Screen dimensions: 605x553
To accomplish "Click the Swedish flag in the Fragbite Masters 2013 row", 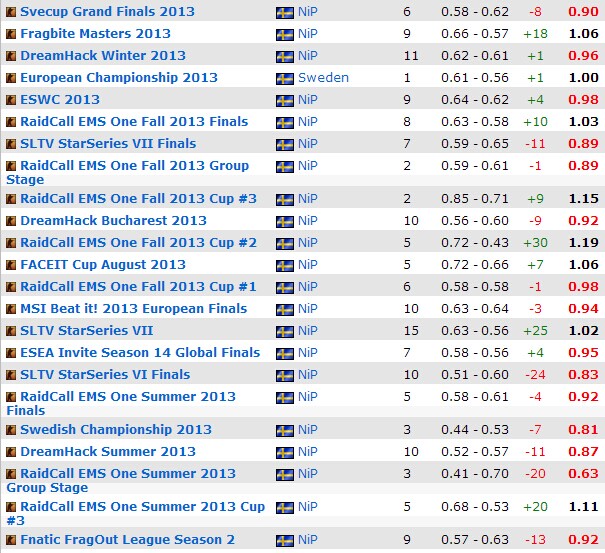I will (x=285, y=34).
